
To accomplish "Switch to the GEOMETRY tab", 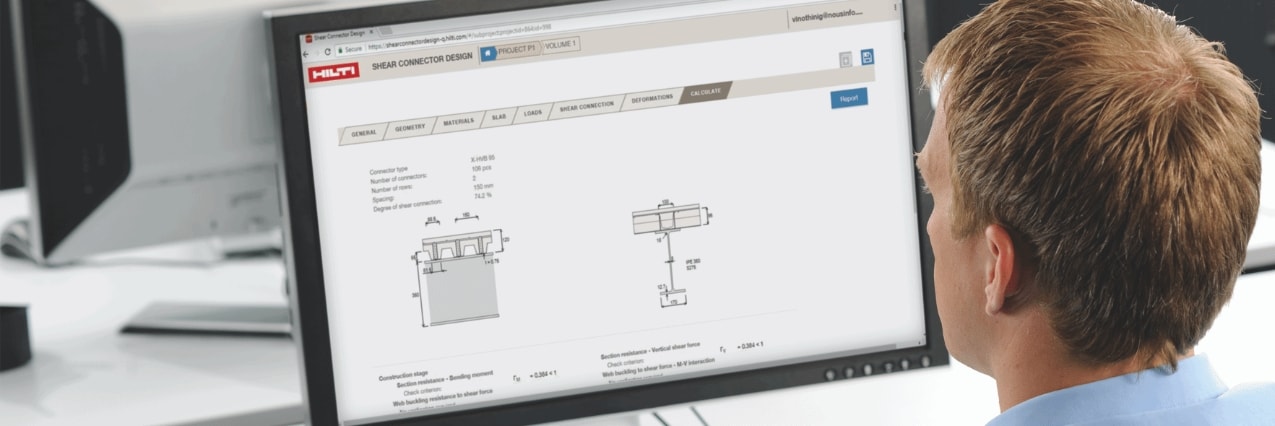I will (410, 128).
